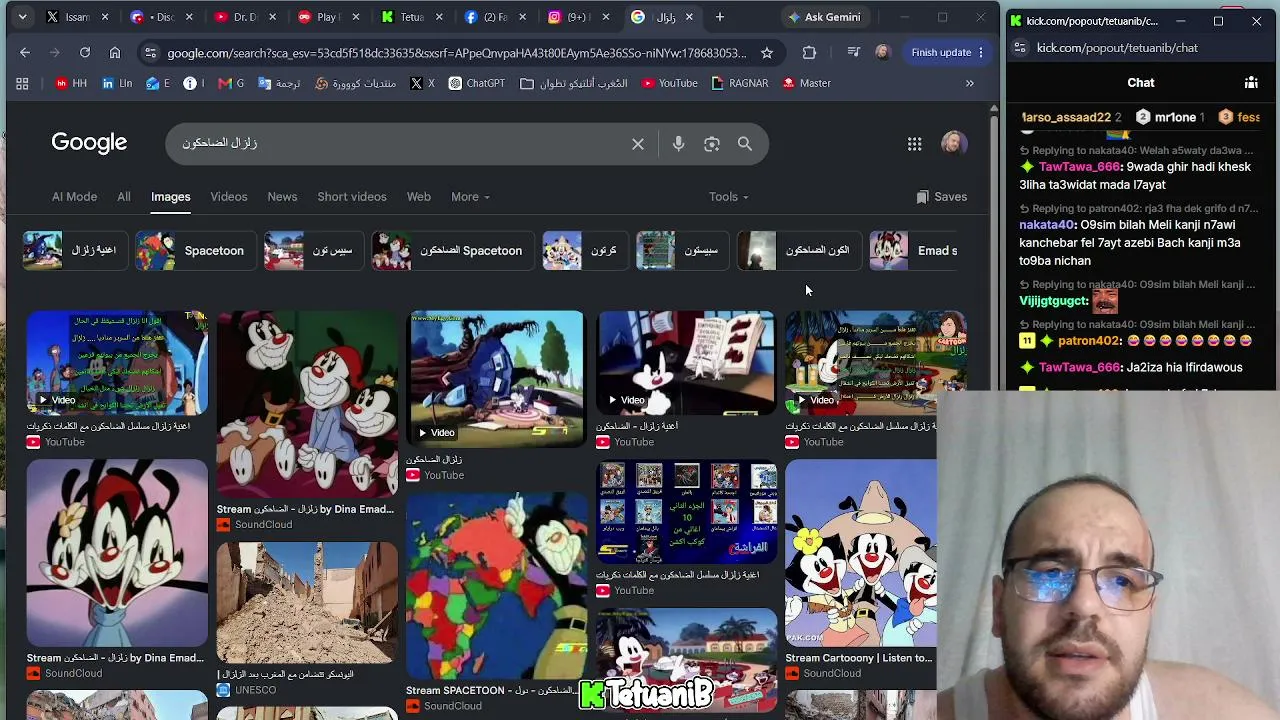Click the Ask Gemini button
This screenshot has height=720, width=1280.
(x=823, y=17)
